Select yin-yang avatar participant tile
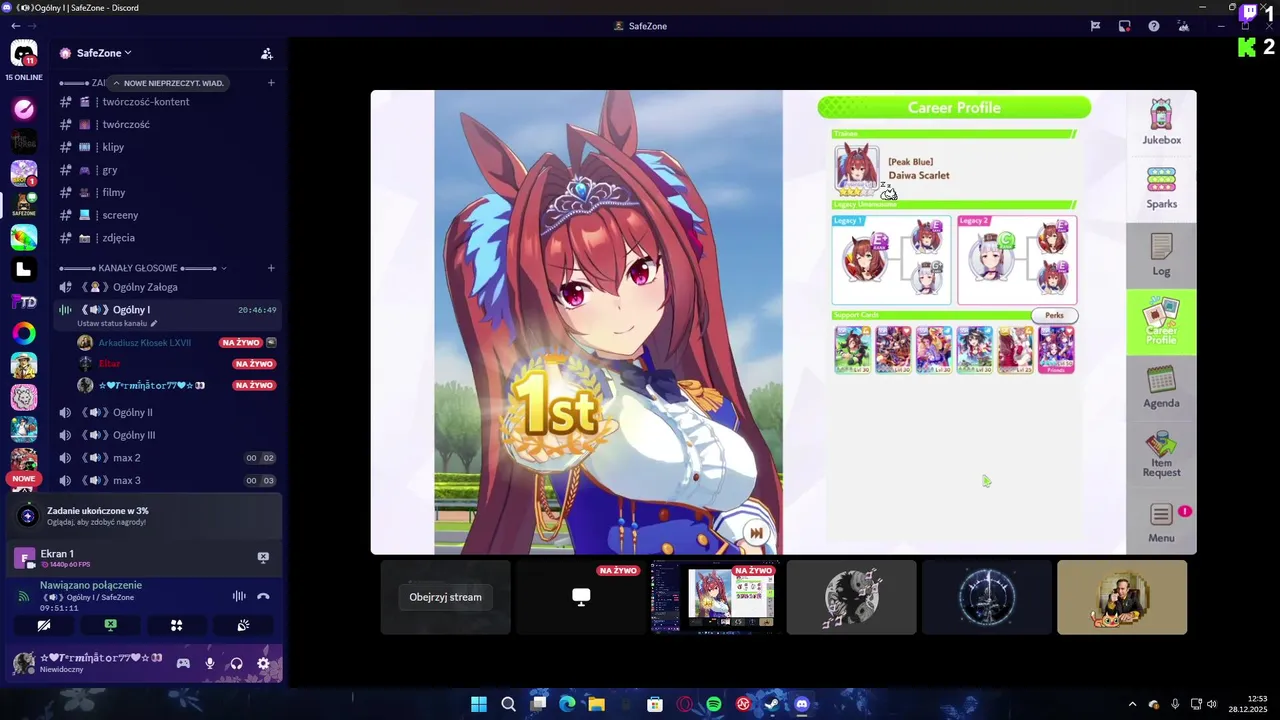The height and width of the screenshot is (720, 1280). coord(851,597)
